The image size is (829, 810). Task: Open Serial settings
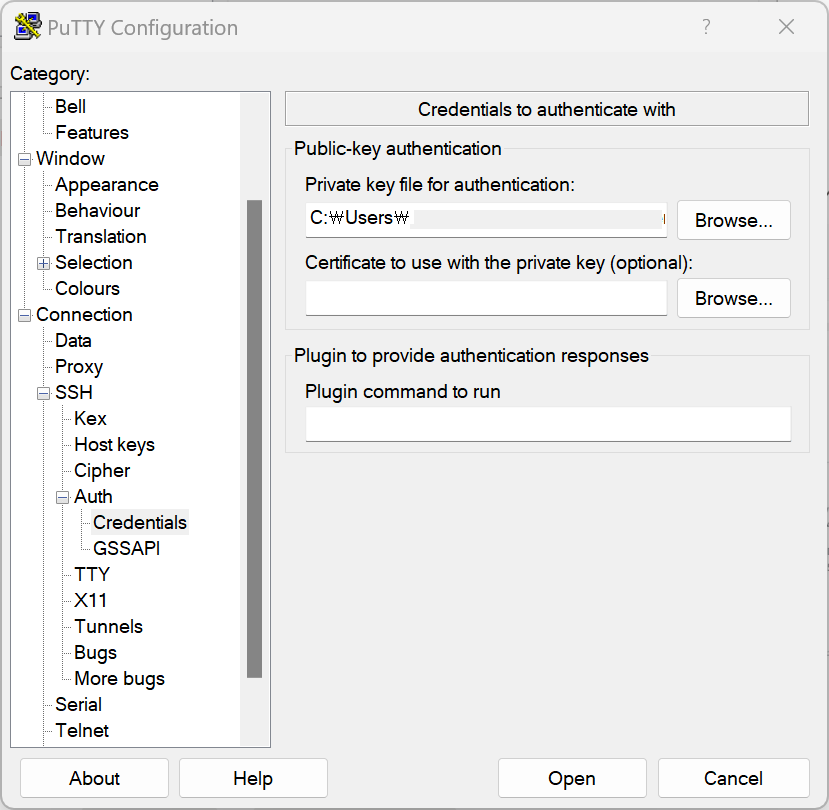[x=78, y=704]
